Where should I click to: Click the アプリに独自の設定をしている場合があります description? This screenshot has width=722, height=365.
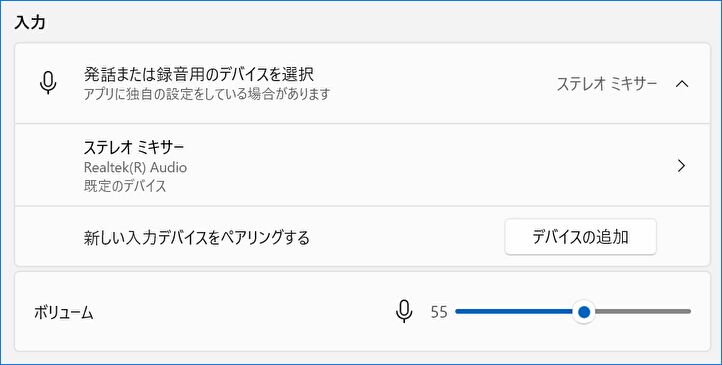point(207,94)
